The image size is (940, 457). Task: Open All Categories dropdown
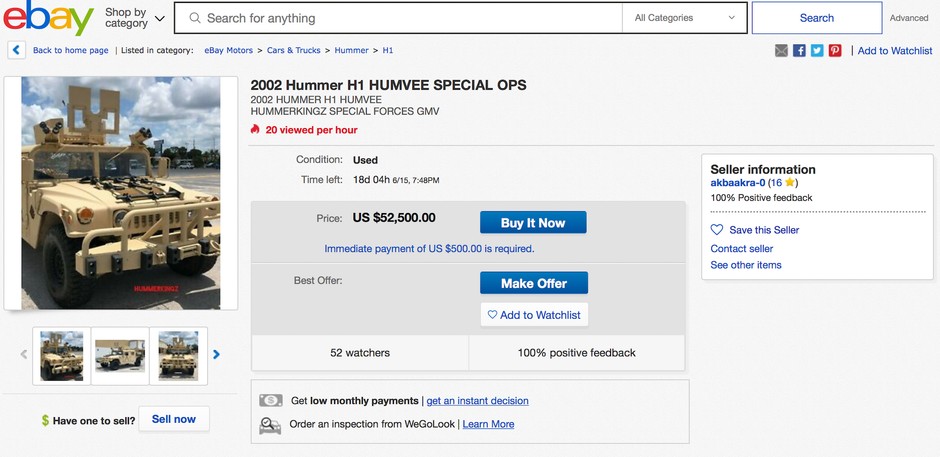685,18
